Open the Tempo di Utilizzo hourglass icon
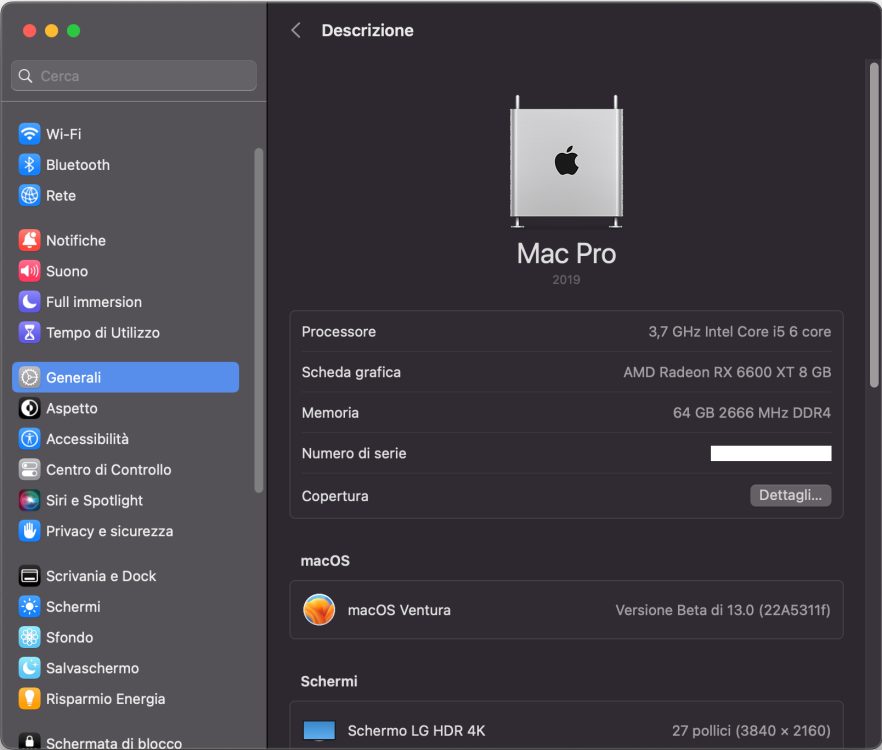882x750 pixels. (x=29, y=333)
